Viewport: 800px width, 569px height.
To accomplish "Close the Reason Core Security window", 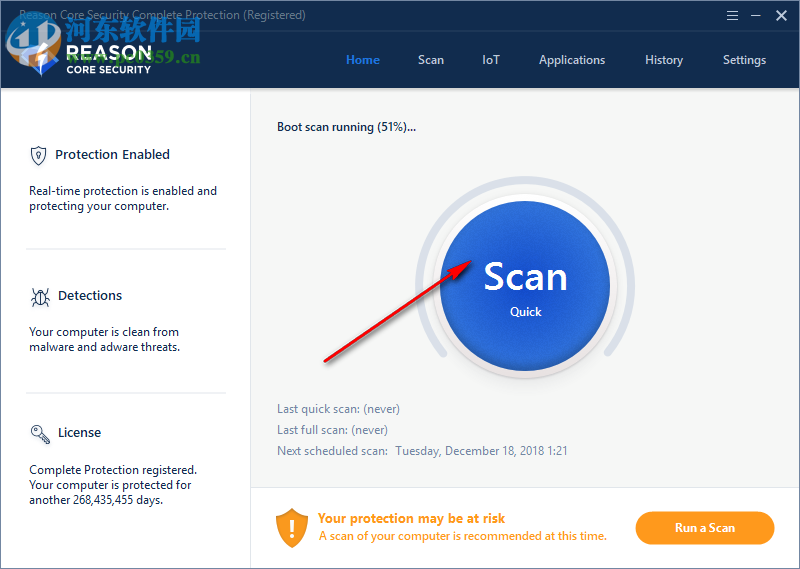I will (x=781, y=16).
